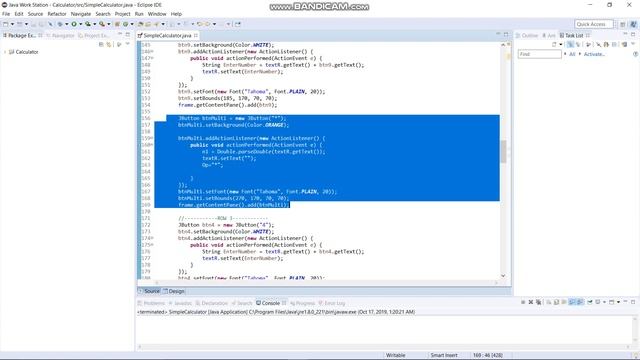
Task: Open the File menu
Action: point(6,14)
